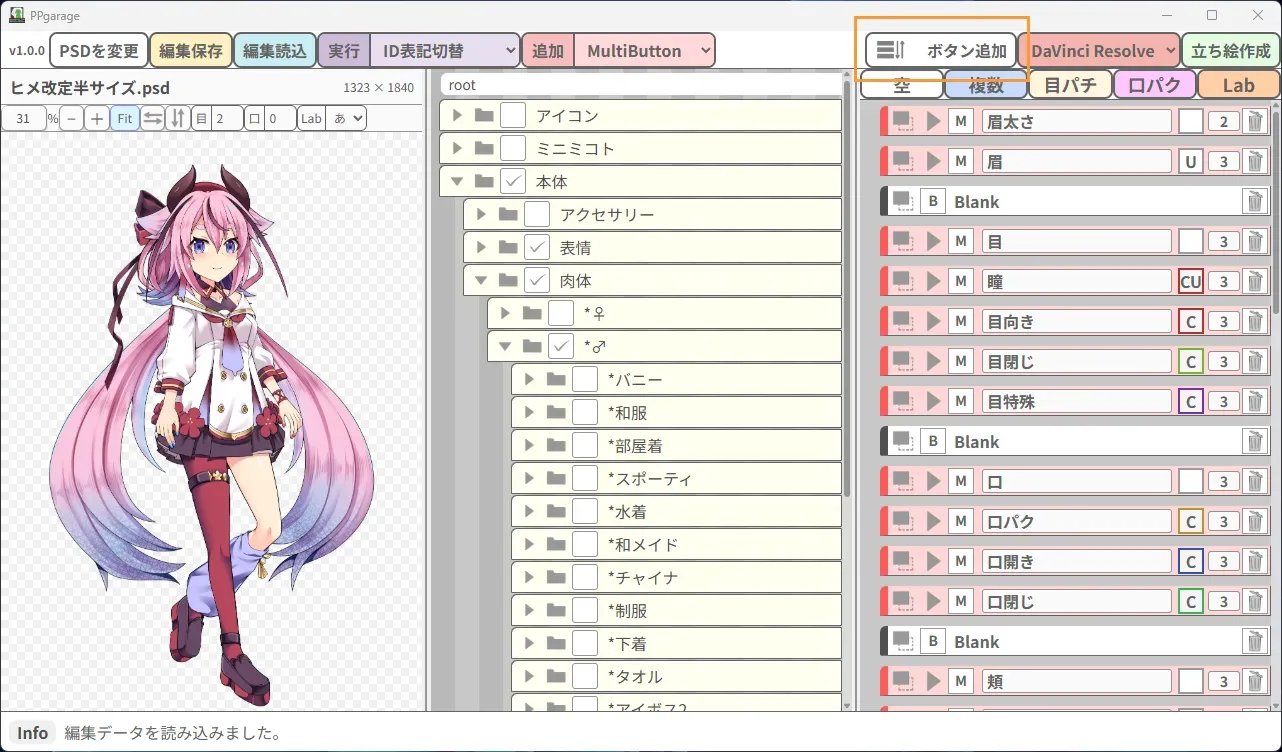
Task: Click the zoom percent field showing 31
Action: [24, 118]
